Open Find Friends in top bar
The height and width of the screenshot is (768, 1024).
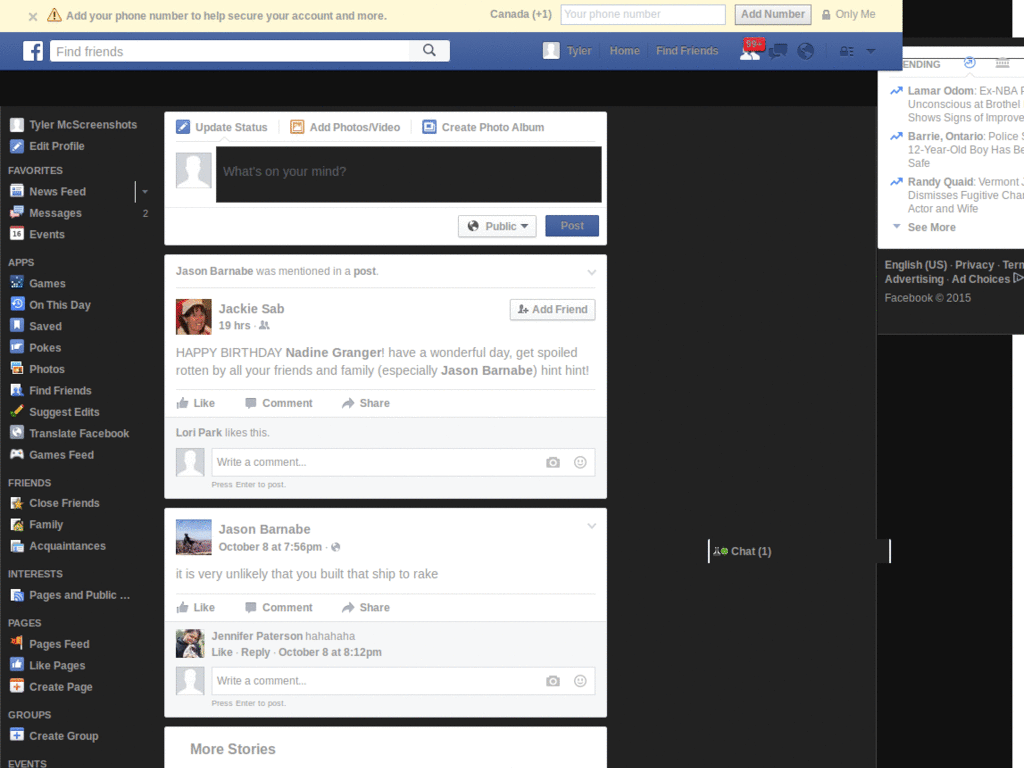click(x=687, y=51)
